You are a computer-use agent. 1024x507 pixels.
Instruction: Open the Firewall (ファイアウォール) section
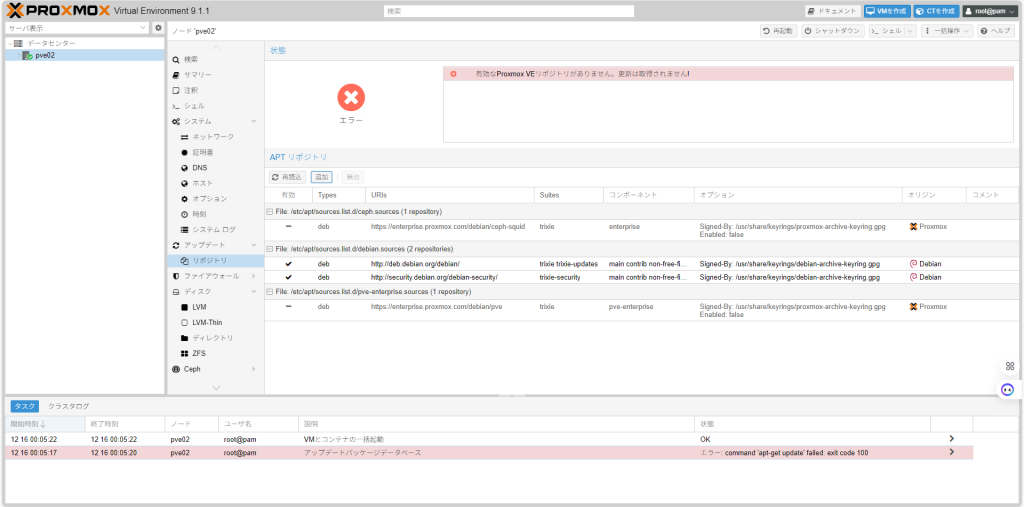[211, 276]
